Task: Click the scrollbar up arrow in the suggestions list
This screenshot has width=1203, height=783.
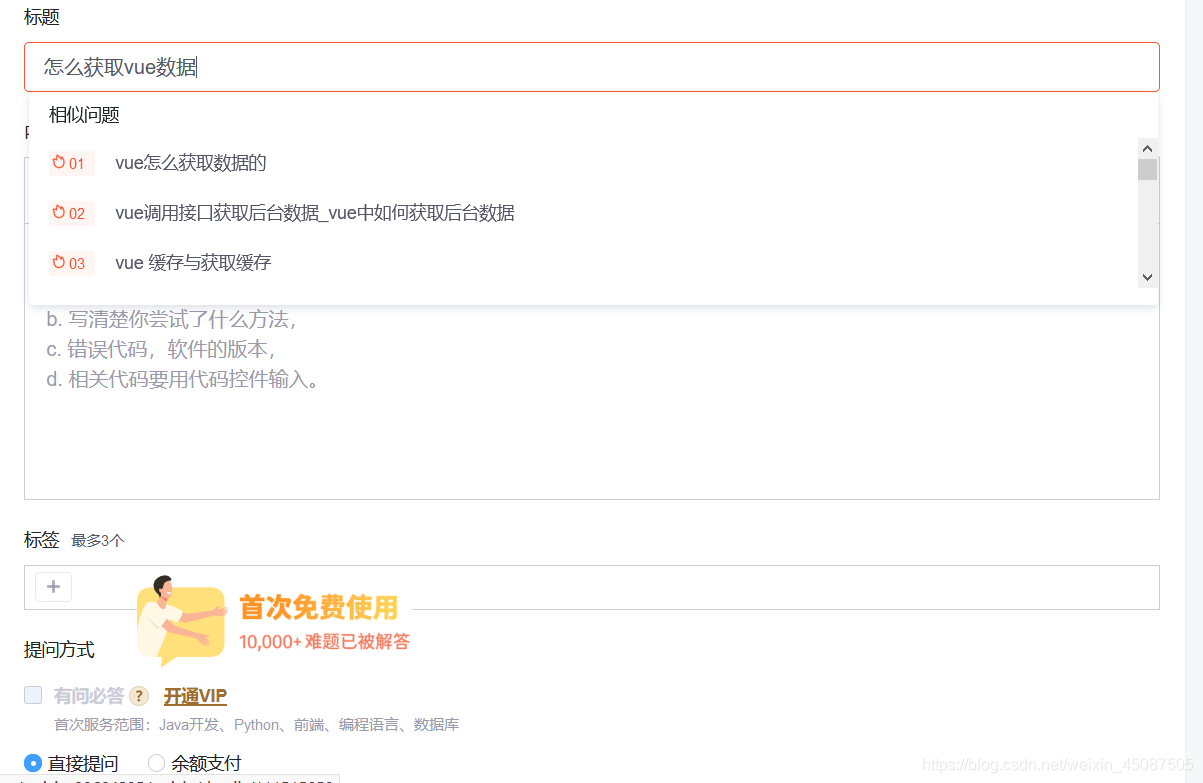Action: (1147, 147)
